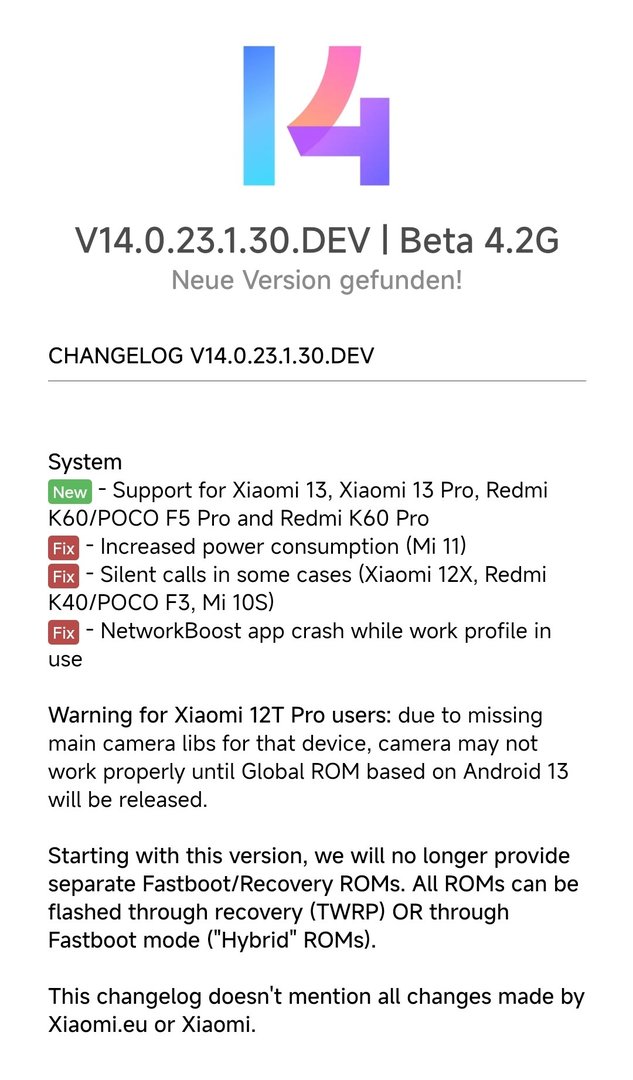Screen dimensions: 633x1080
Task: Click NetworkBoost app crash entry
Action: click(300, 645)
